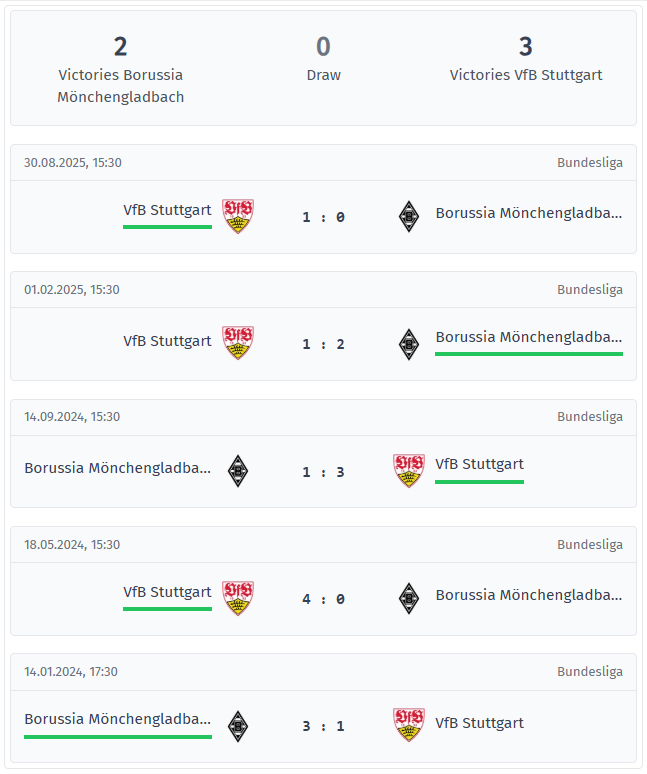Image resolution: width=647 pixels, height=774 pixels.
Task: Click Mönchengladbach crest in 30.08.2025 match
Action: [x=408, y=216]
